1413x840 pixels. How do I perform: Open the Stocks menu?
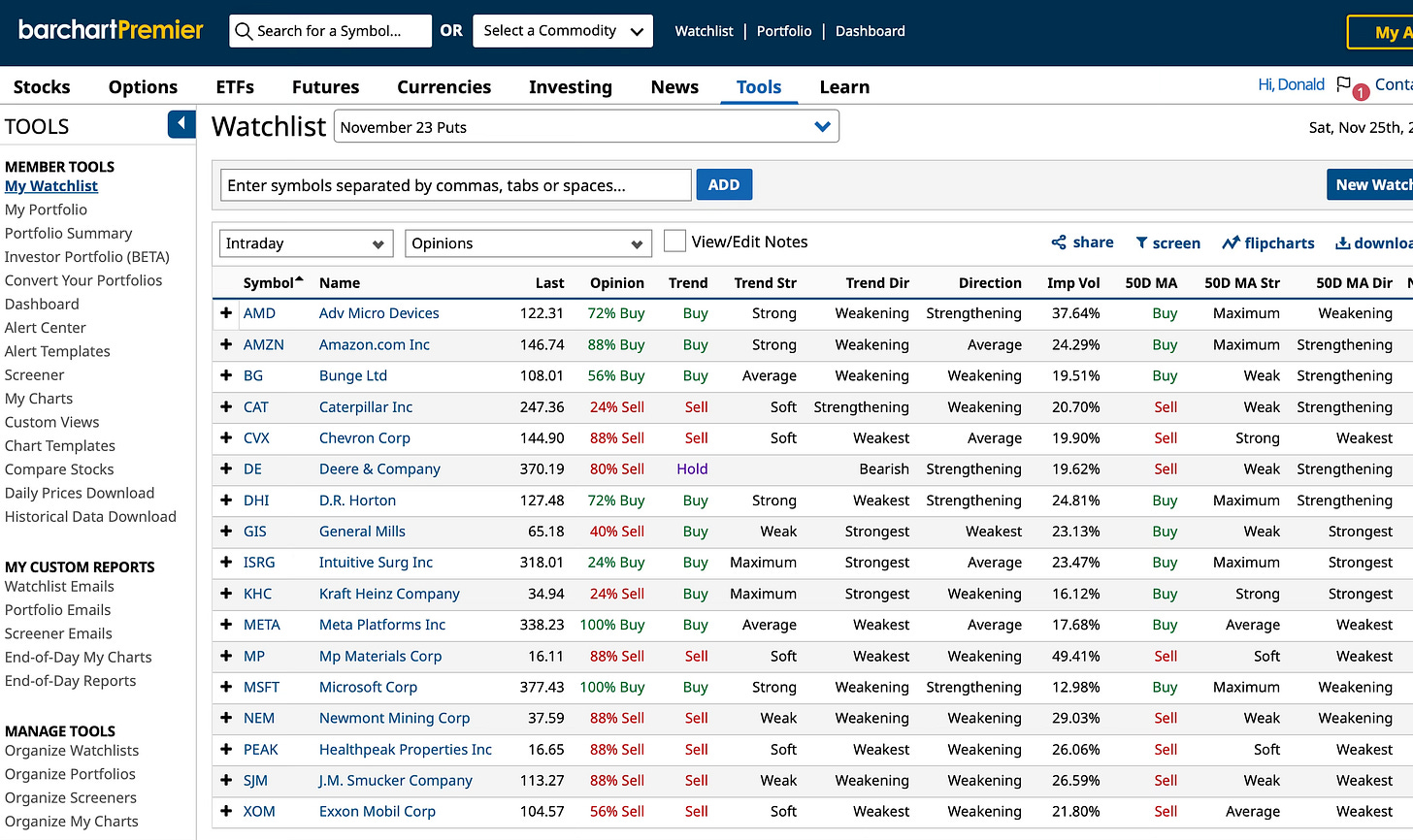[42, 87]
